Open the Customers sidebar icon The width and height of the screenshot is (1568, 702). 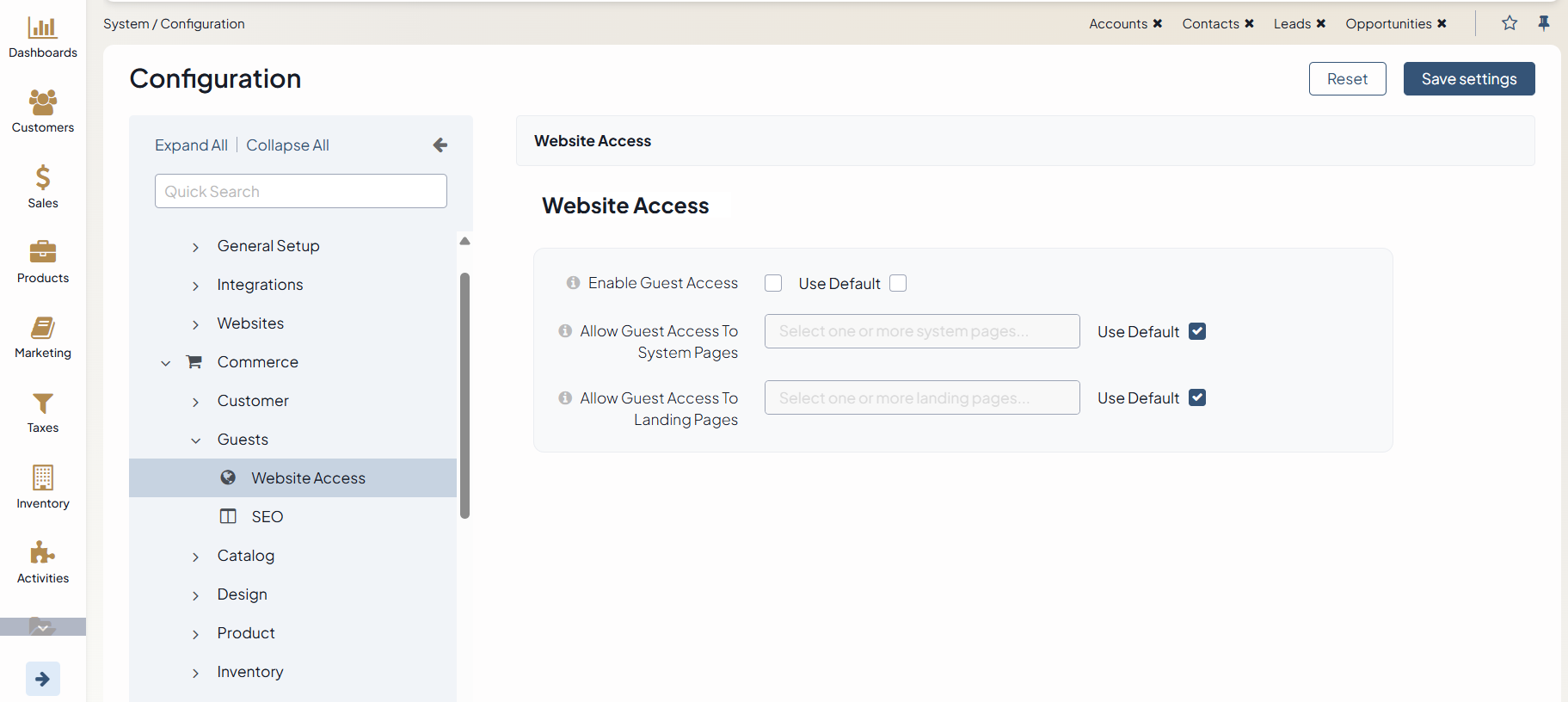point(42,102)
